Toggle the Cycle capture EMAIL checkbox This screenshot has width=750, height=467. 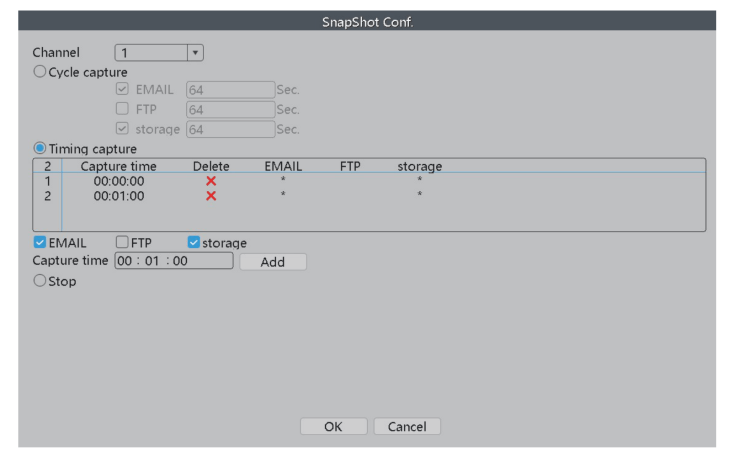pos(122,90)
